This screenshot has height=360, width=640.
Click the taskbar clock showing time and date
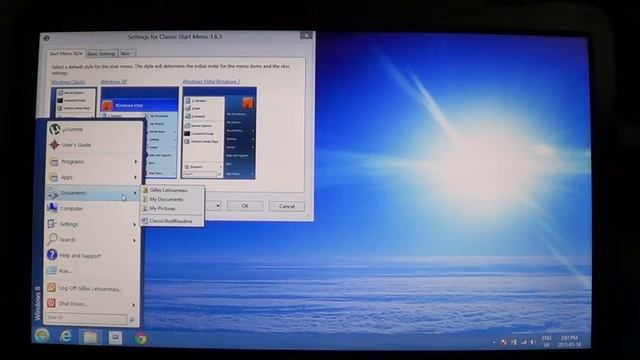[569, 342]
